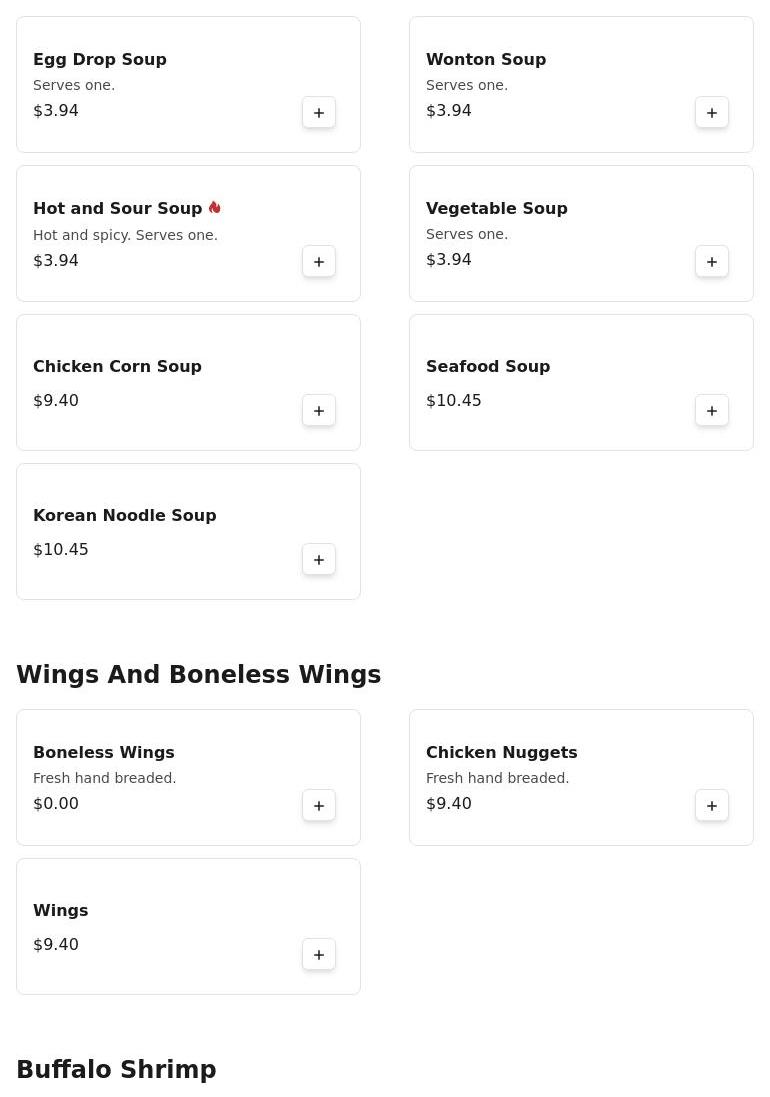Add Hot and Sour Soup to cart
The width and height of the screenshot is (770, 1097).
coord(319,262)
